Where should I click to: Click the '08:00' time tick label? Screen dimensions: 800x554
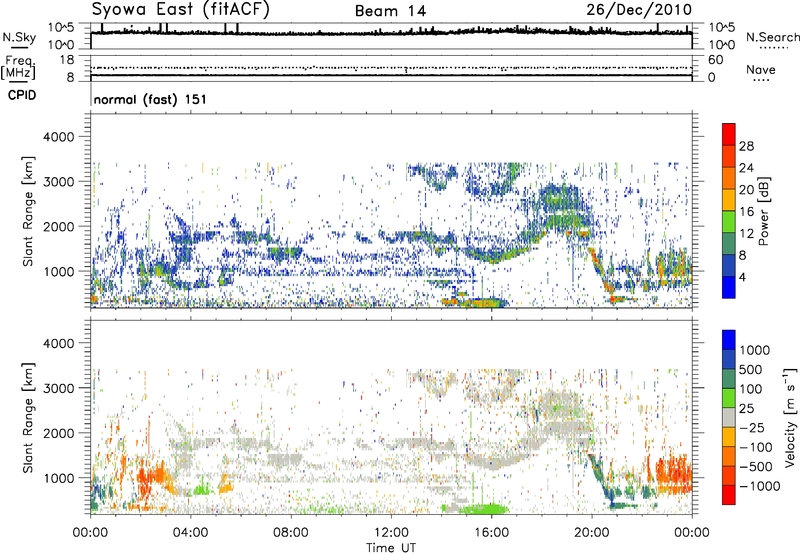(290, 533)
